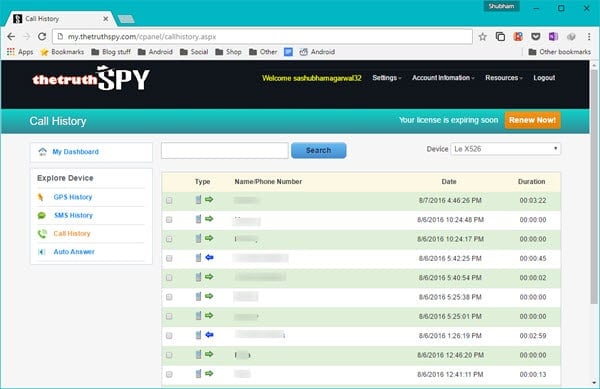Check the box for 8/6/2016 5:25:01 PM call
Viewport: 600px width, 389px height.
point(169,316)
